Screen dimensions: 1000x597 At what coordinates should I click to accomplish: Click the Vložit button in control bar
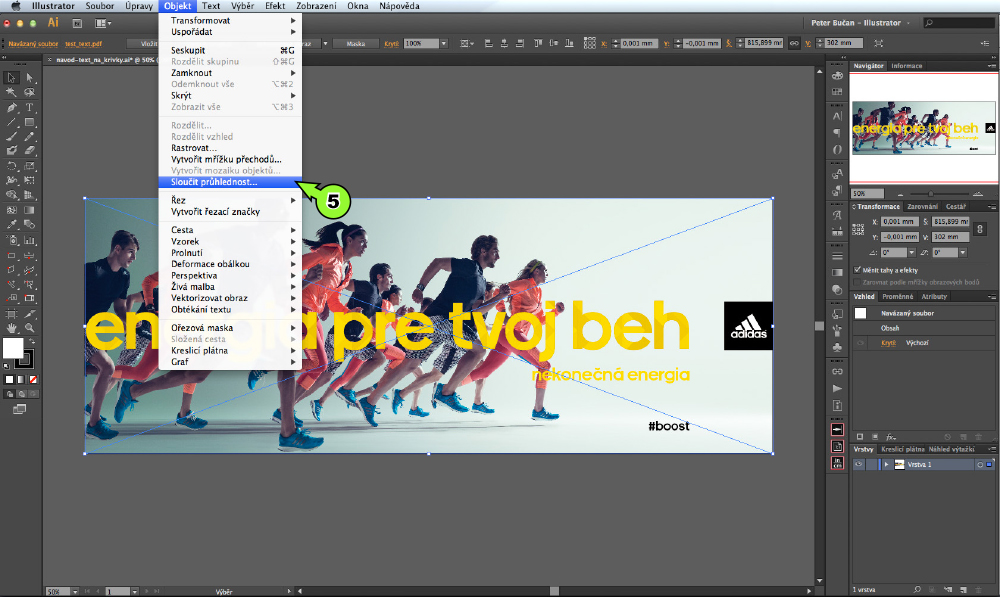(x=149, y=43)
